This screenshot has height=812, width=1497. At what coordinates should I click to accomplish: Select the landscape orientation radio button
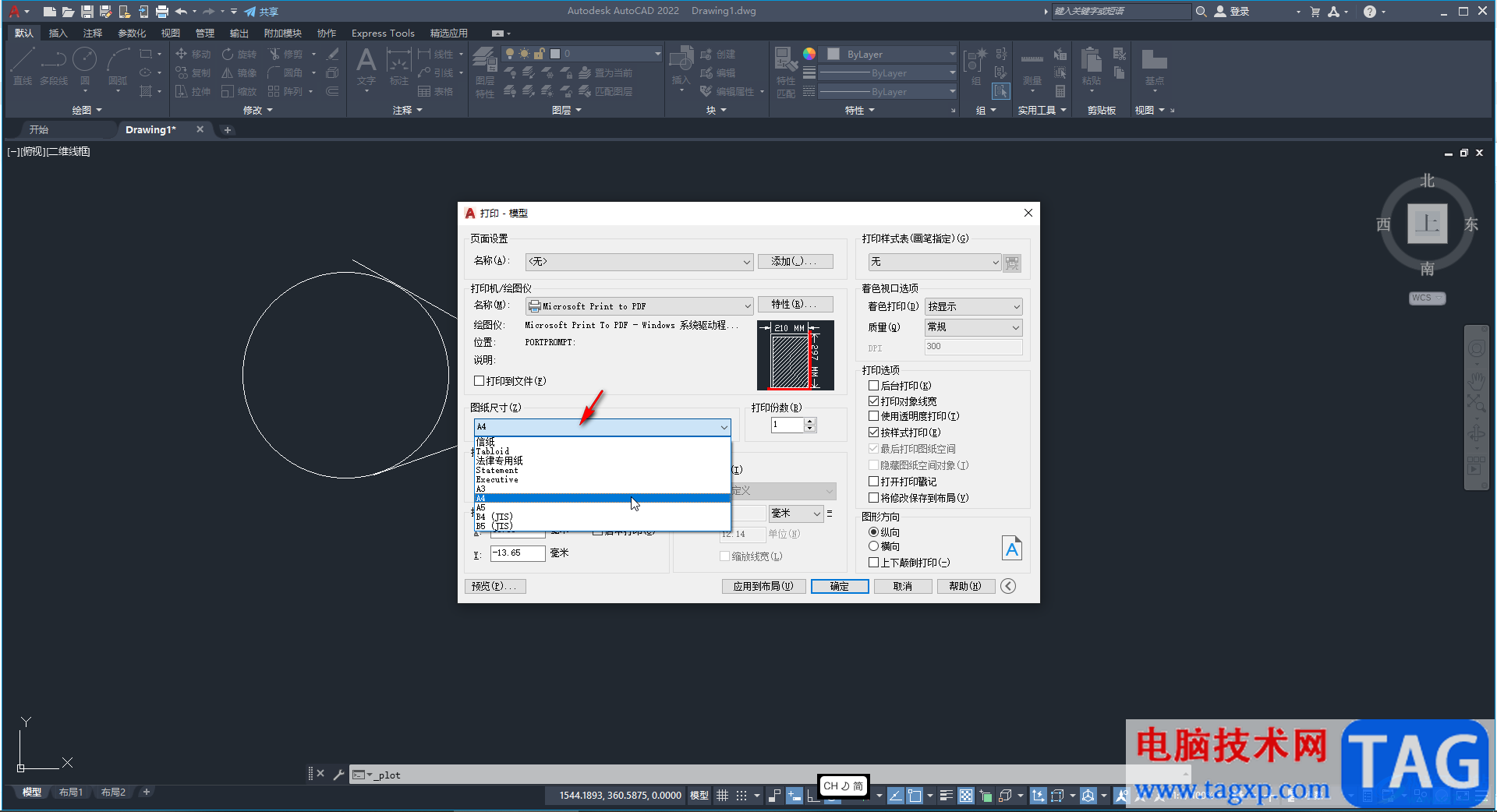[x=873, y=546]
